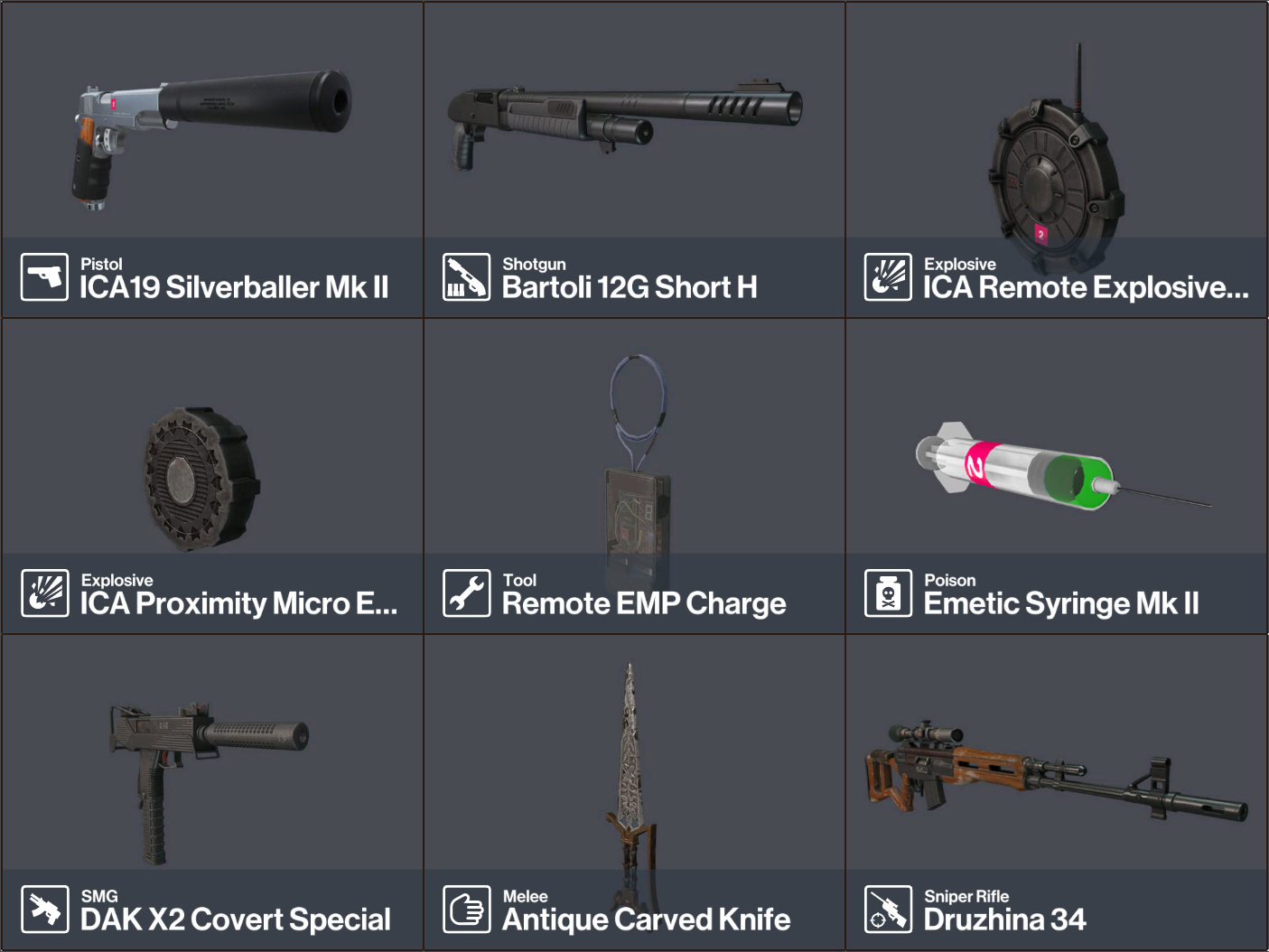Click the Druzhina 34 name label
Screen dimensions: 1269x952
coord(1004,919)
